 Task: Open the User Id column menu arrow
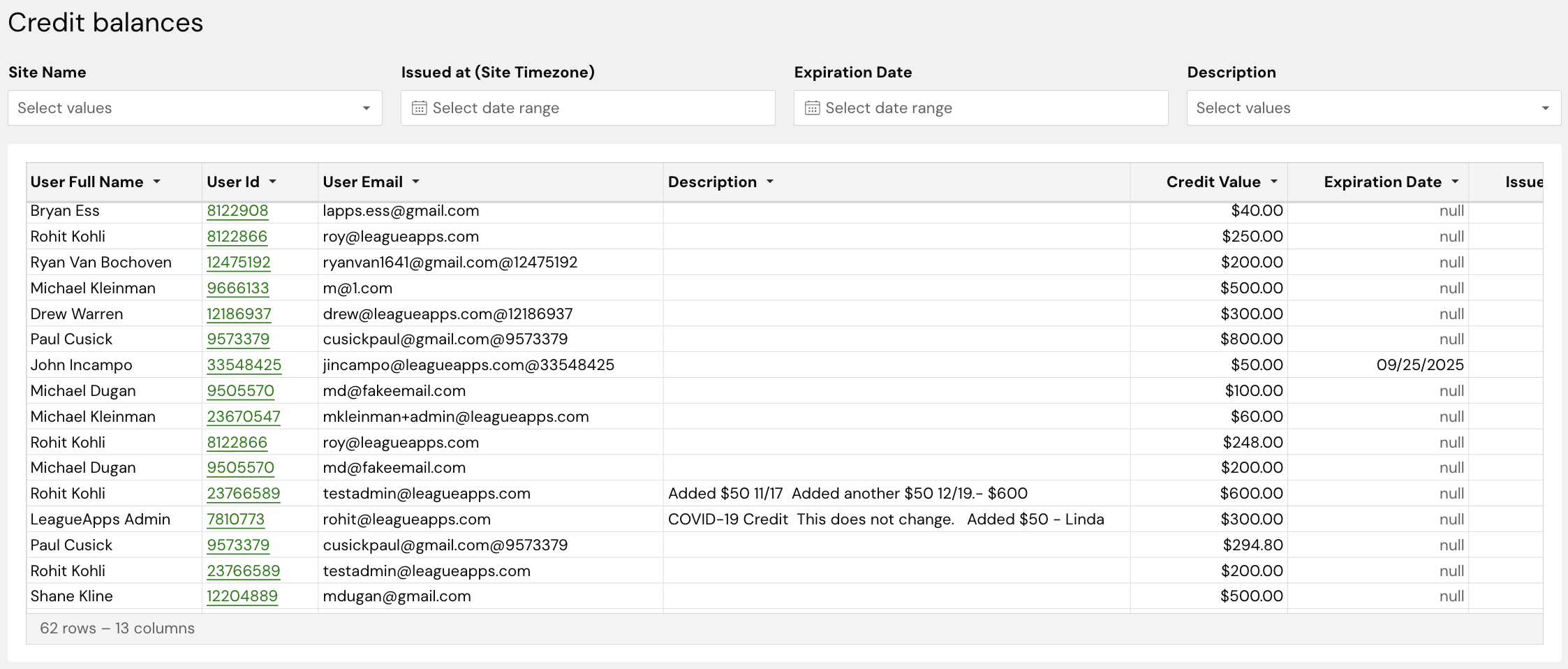click(x=273, y=182)
